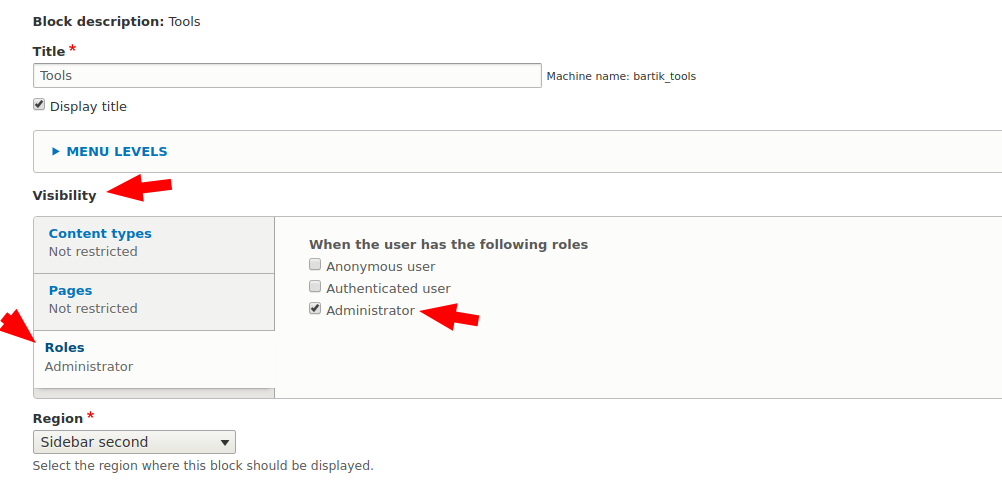Enable the Anonymous user role checkbox
This screenshot has height=486, width=1002.
(315, 265)
